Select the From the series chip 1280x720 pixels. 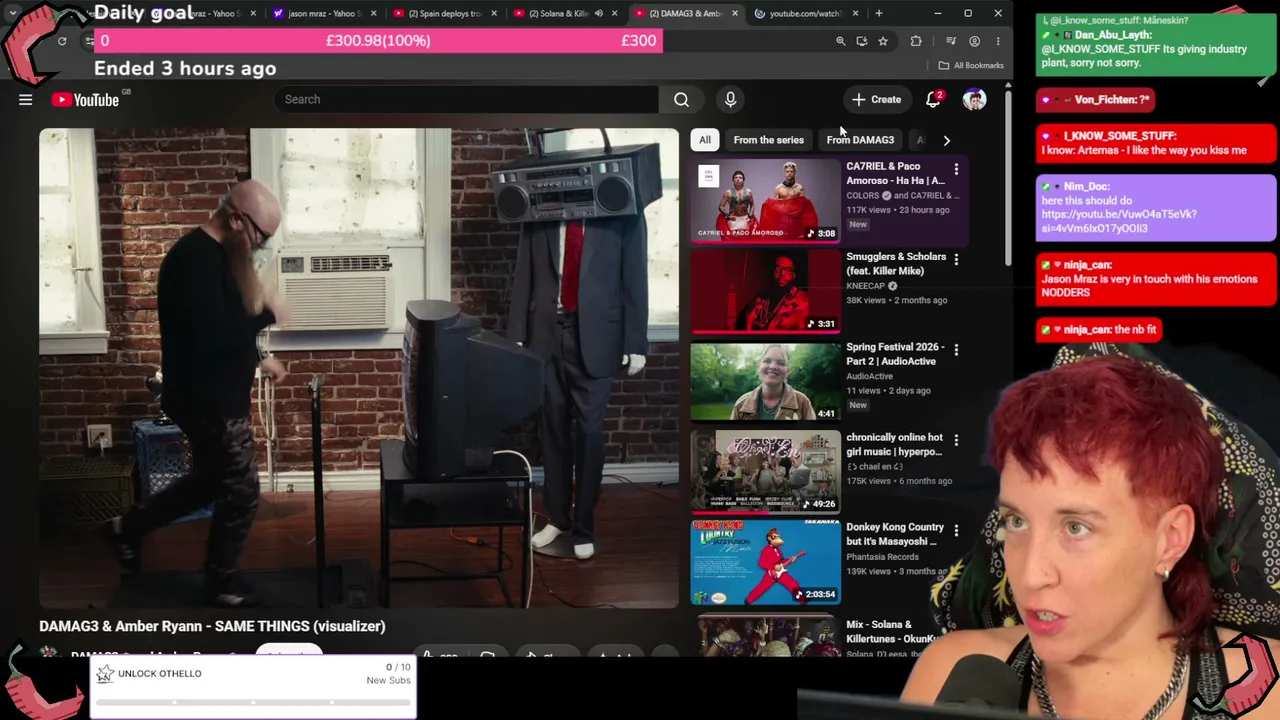pos(768,140)
